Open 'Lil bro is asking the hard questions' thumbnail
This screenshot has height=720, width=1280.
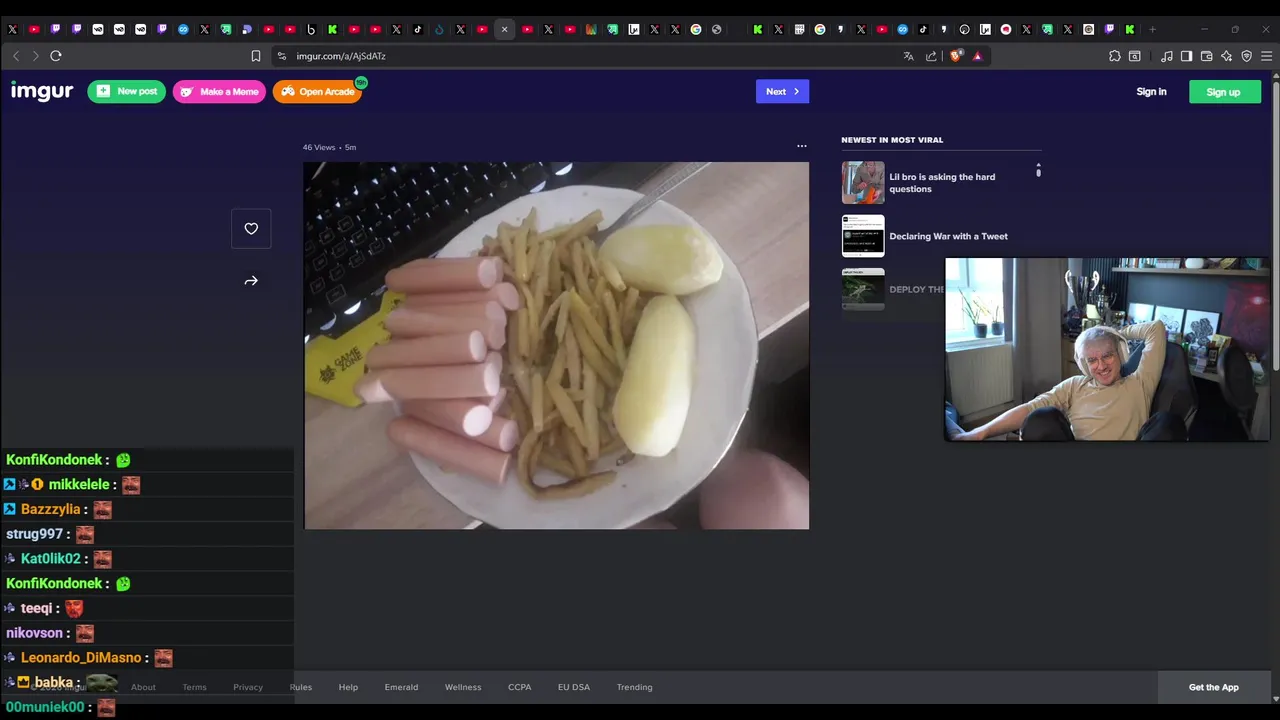coord(863,183)
